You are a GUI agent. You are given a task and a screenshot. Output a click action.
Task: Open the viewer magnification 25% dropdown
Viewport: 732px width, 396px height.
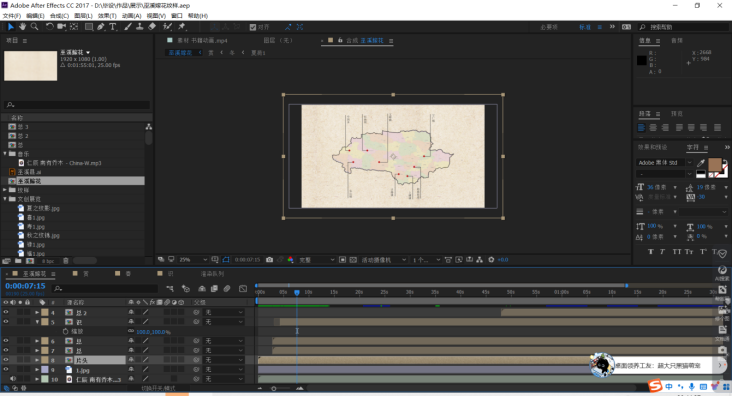coord(193,260)
